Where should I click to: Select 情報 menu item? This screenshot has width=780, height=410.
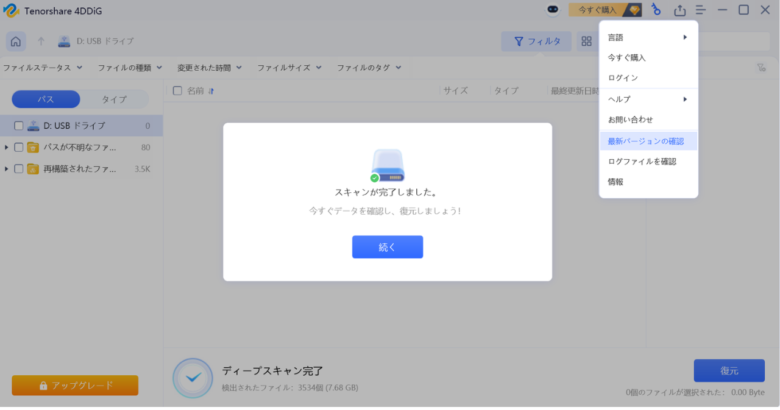click(648, 182)
